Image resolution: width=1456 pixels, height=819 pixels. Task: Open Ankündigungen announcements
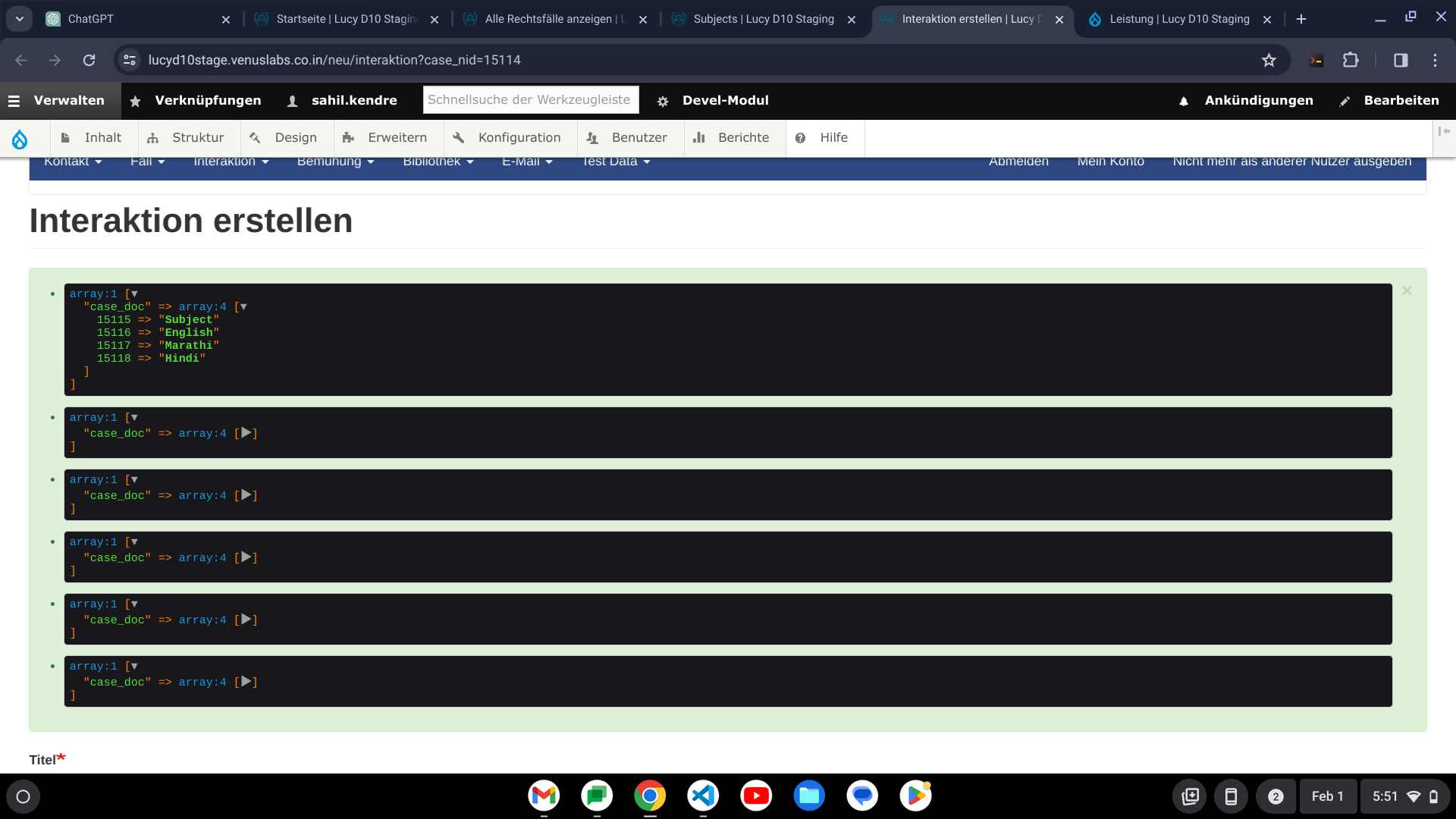[x=1246, y=100]
